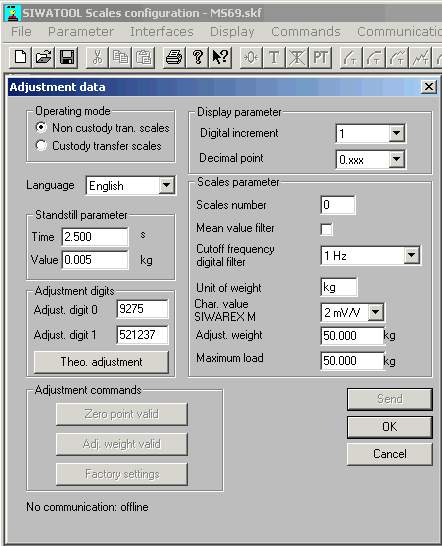The height and width of the screenshot is (546, 442).
Task: Click the wide-arc curve T icon
Action: click(x=374, y=57)
